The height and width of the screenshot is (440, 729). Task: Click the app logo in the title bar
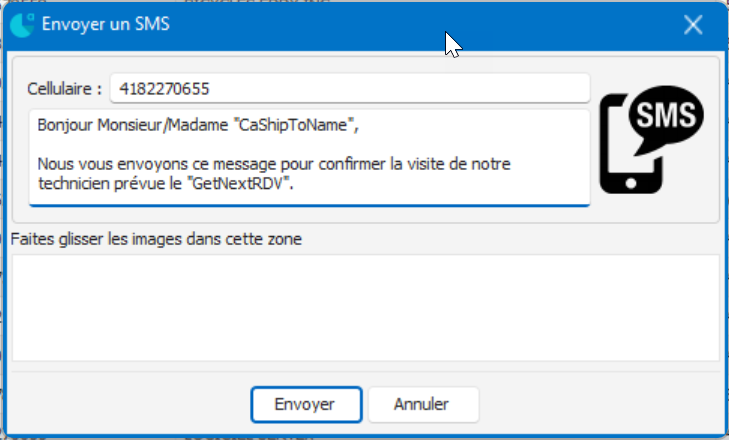click(22, 25)
